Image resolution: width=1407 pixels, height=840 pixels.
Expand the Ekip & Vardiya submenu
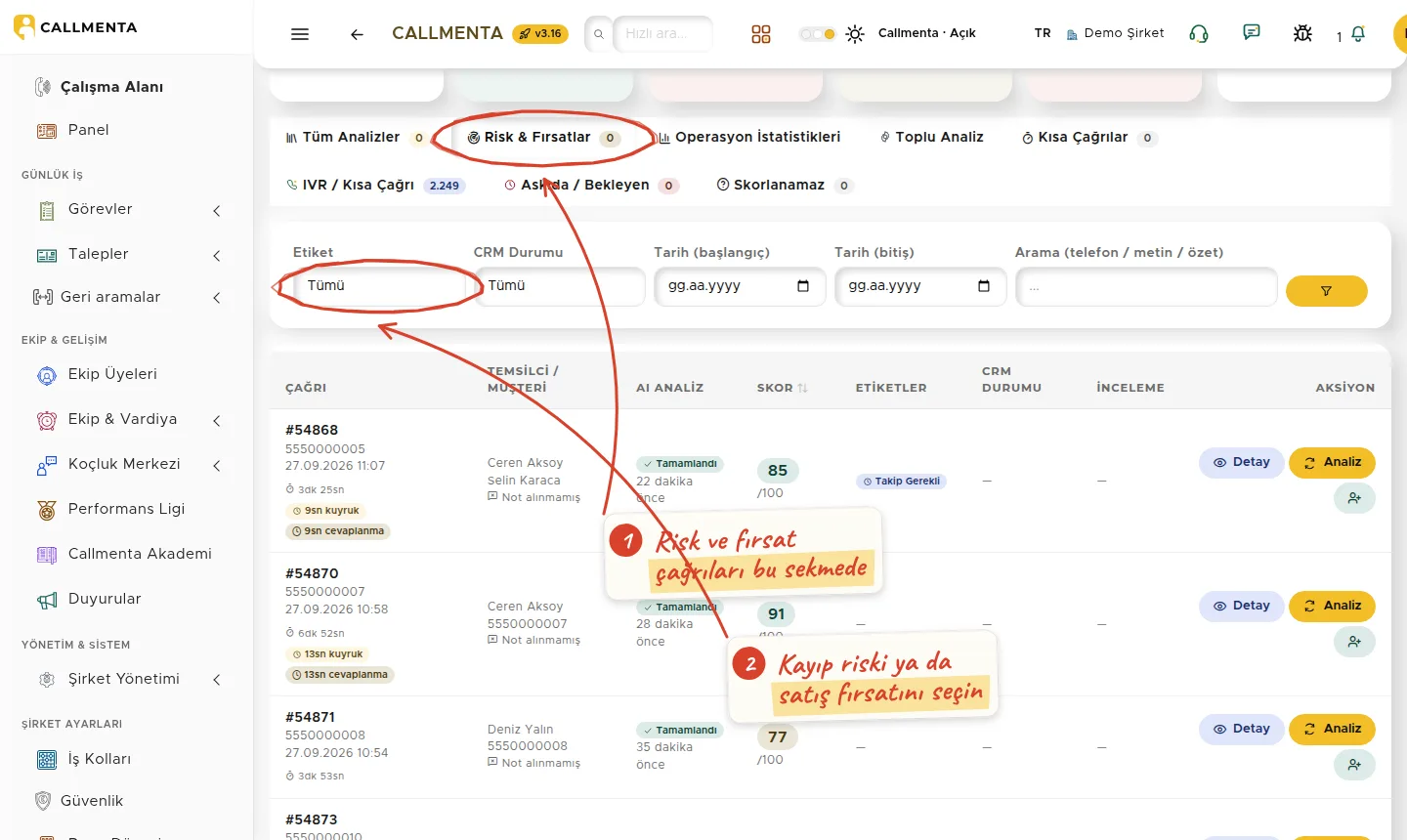217,420
